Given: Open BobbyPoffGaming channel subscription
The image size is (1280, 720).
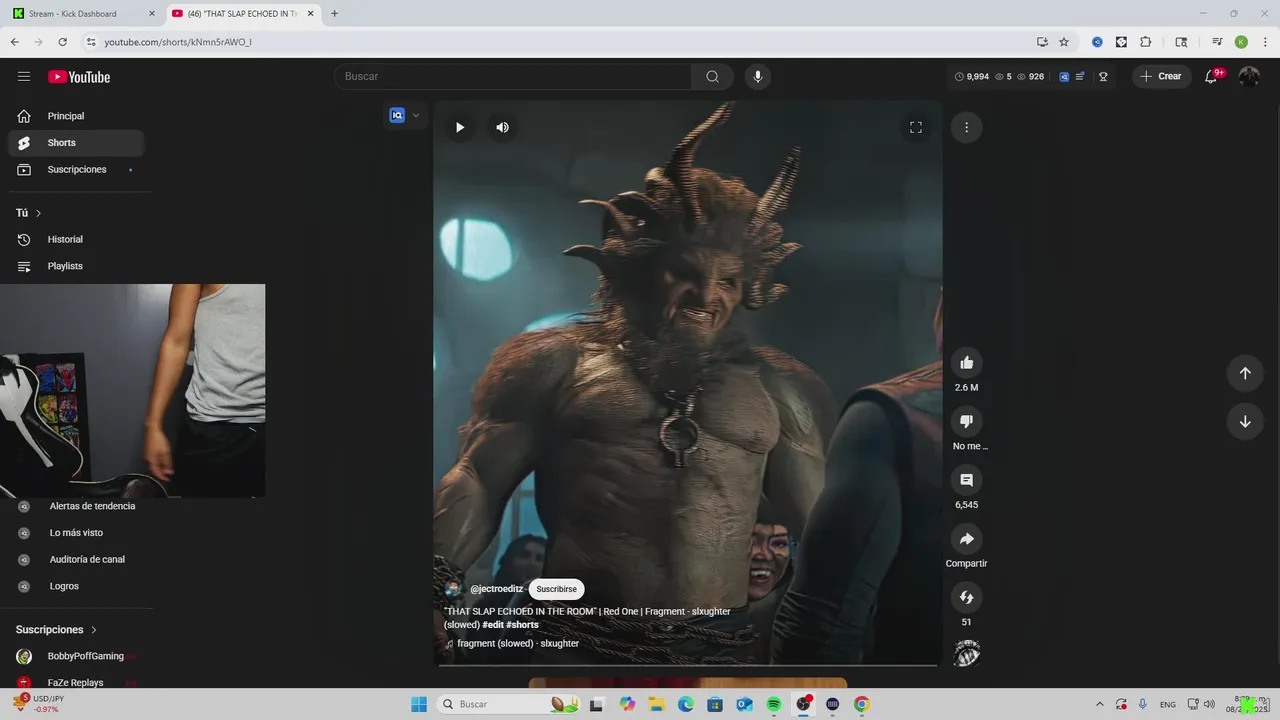Looking at the screenshot, I should click(x=76, y=656).
